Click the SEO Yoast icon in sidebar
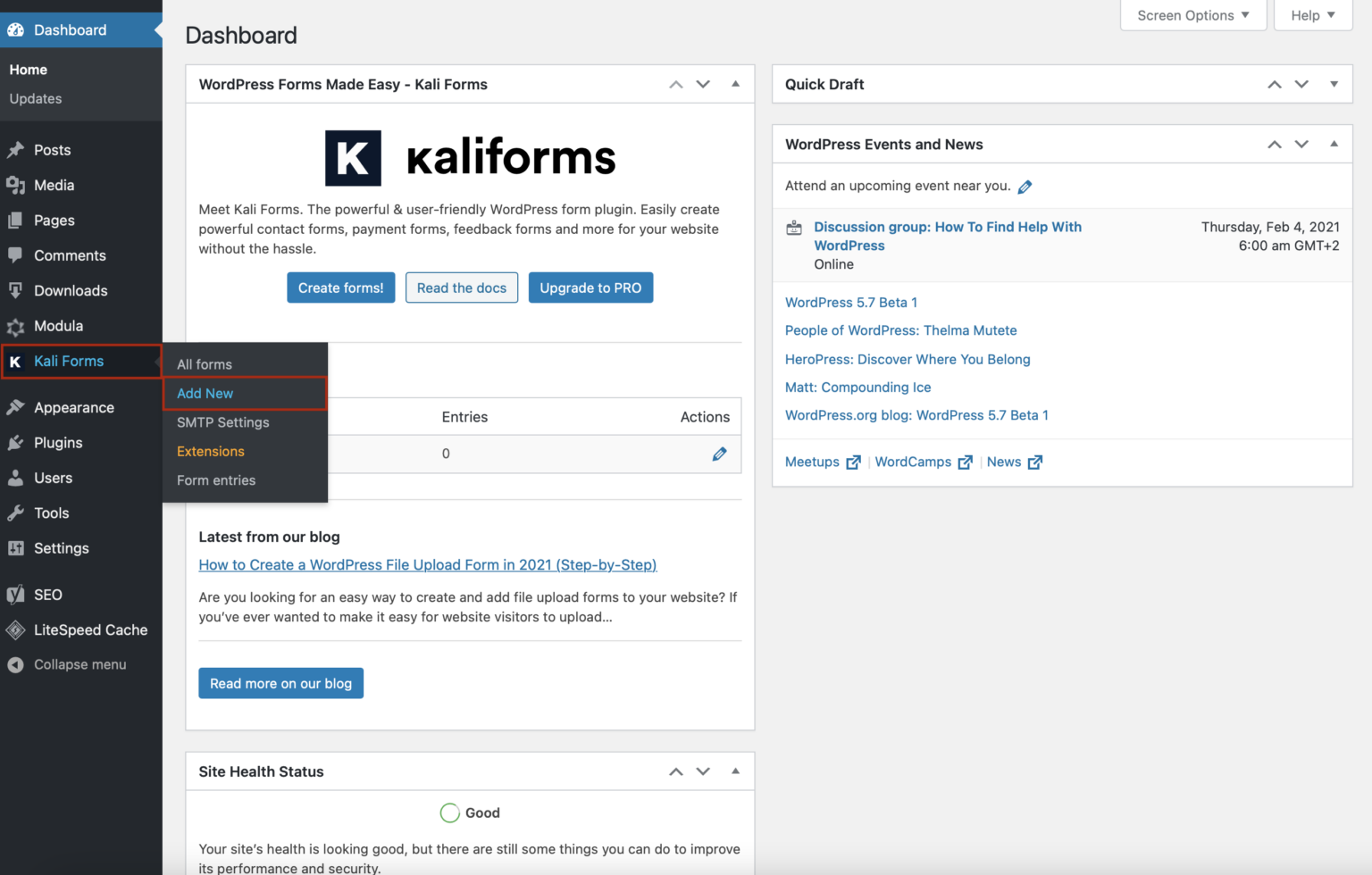This screenshot has height=875, width=1372. click(15, 595)
